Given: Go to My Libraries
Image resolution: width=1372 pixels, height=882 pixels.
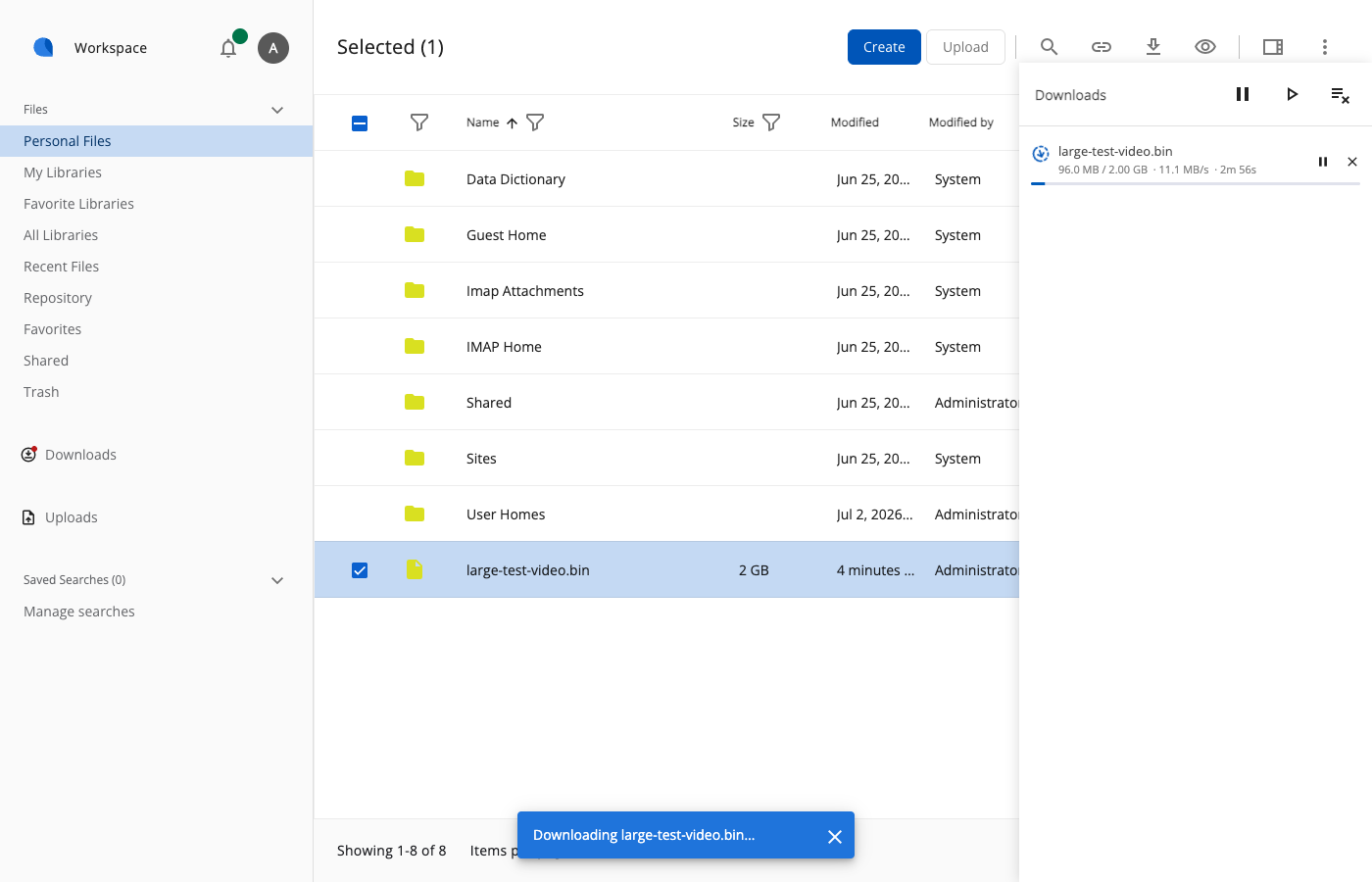Looking at the screenshot, I should tap(63, 172).
